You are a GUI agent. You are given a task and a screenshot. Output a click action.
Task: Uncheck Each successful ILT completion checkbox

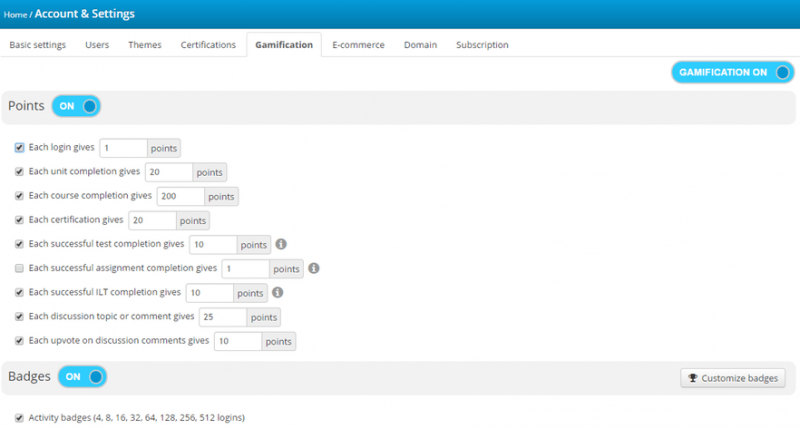pyautogui.click(x=19, y=292)
